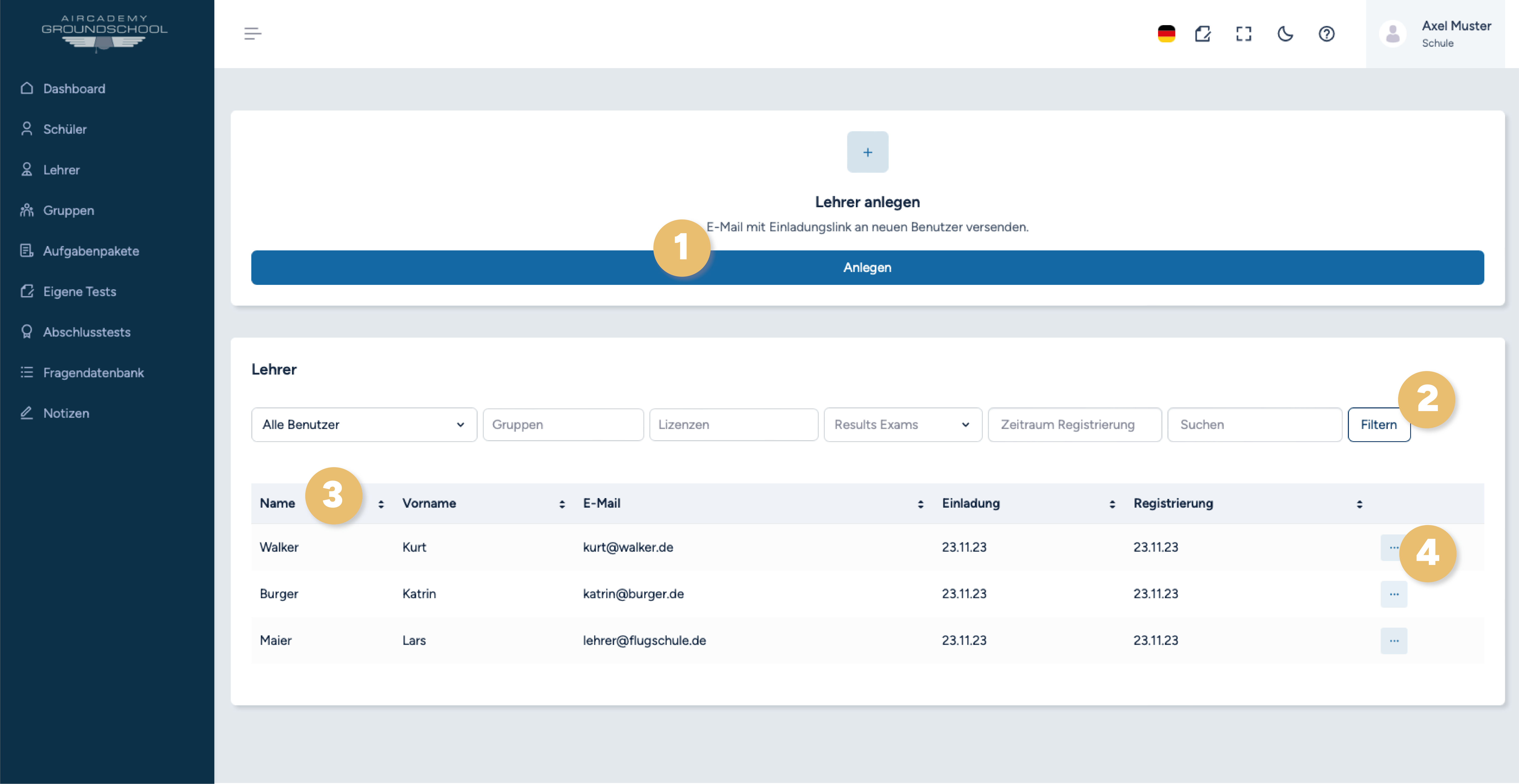The width and height of the screenshot is (1519, 784).
Task: Click the Fragendatenbank list icon
Action: (27, 372)
